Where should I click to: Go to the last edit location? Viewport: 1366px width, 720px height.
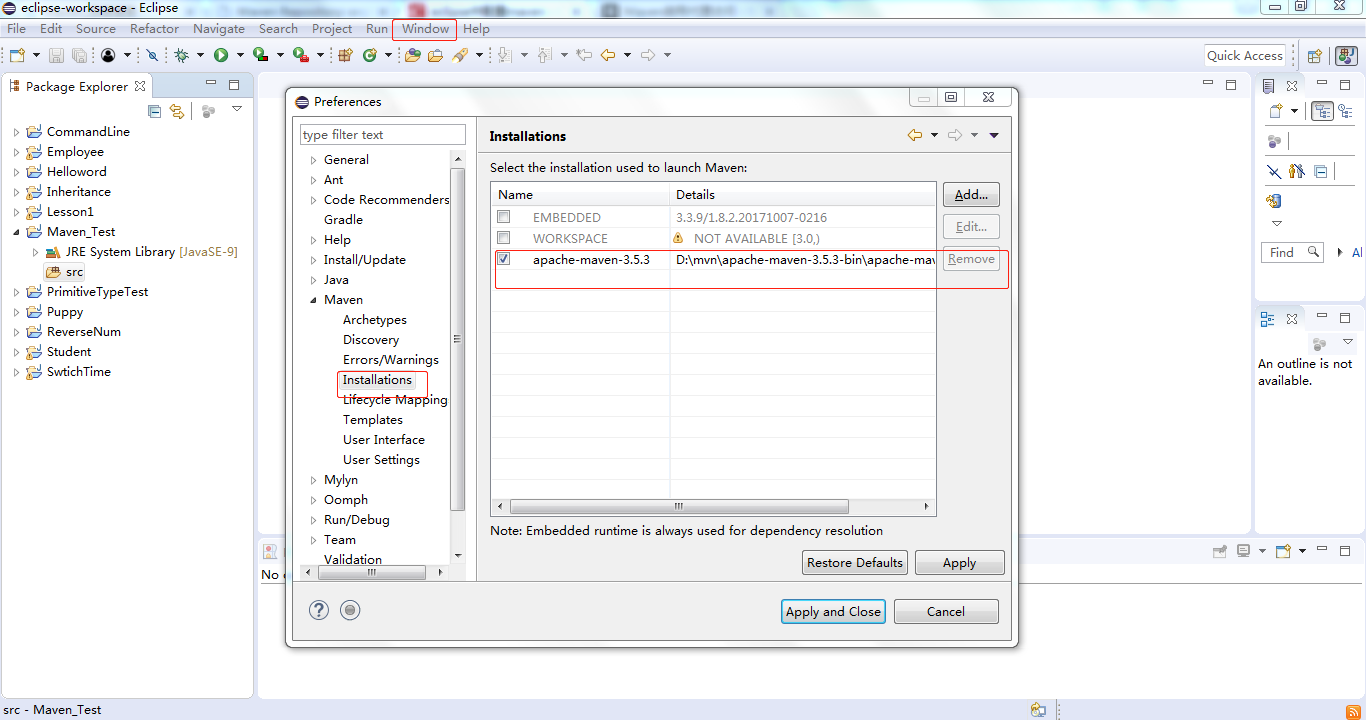(x=584, y=55)
